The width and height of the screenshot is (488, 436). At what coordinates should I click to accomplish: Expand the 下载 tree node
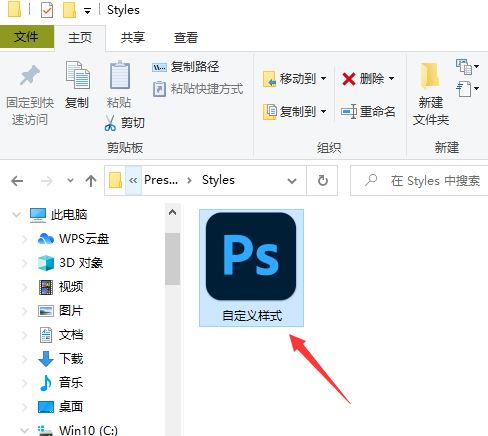pos(25,359)
